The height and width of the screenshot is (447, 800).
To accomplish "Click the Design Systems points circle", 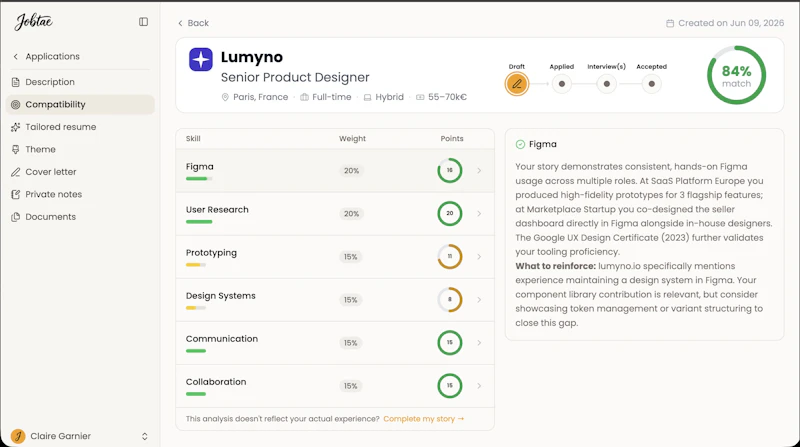I will [x=449, y=300].
